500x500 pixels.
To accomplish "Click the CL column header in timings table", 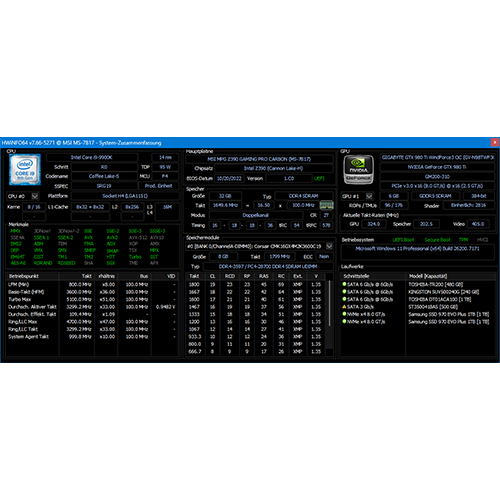I will click(212, 276).
